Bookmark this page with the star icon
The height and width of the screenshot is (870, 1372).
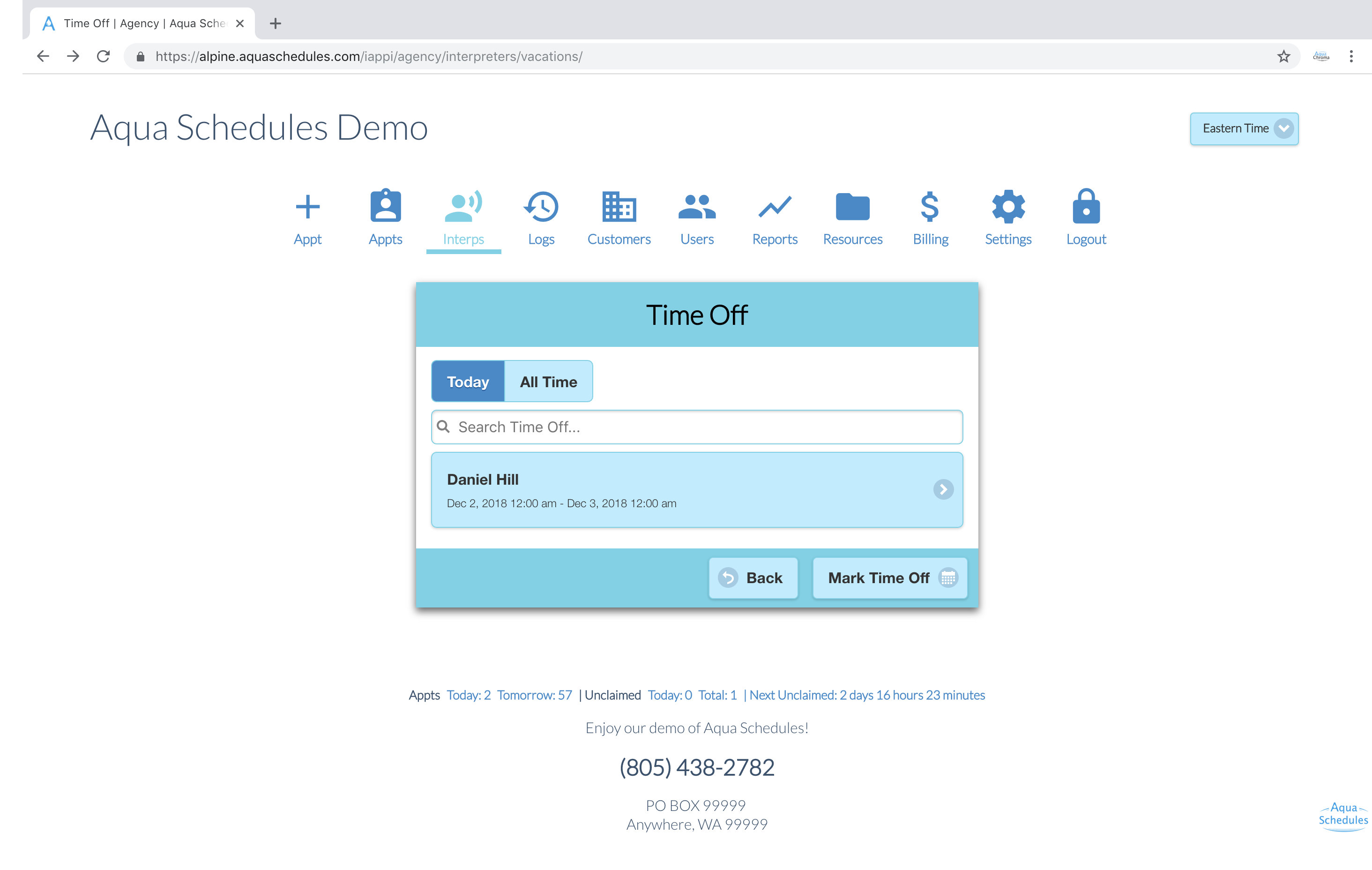pos(1283,56)
